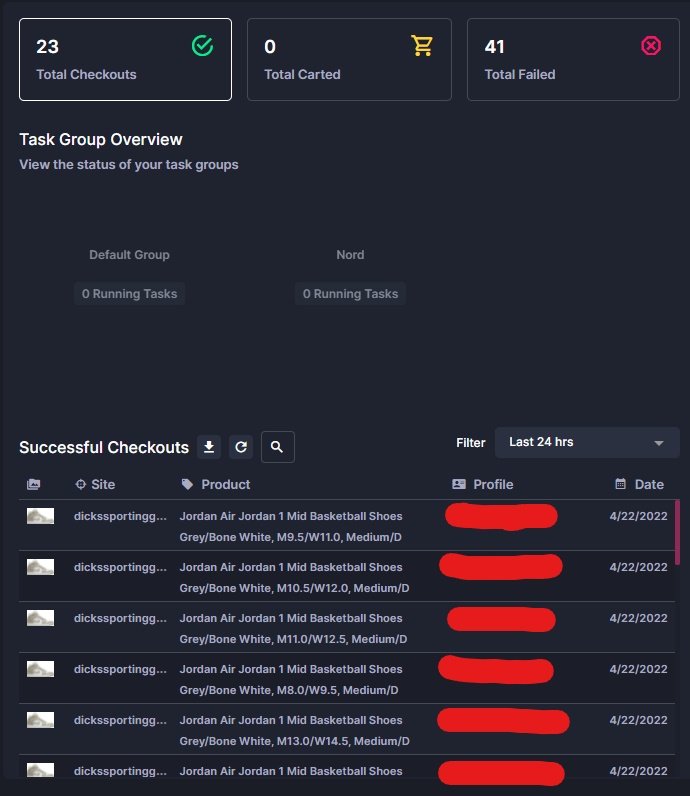Screen dimensions: 690x796
Task: Click the red X Total Failed icon
Action: (x=651, y=46)
